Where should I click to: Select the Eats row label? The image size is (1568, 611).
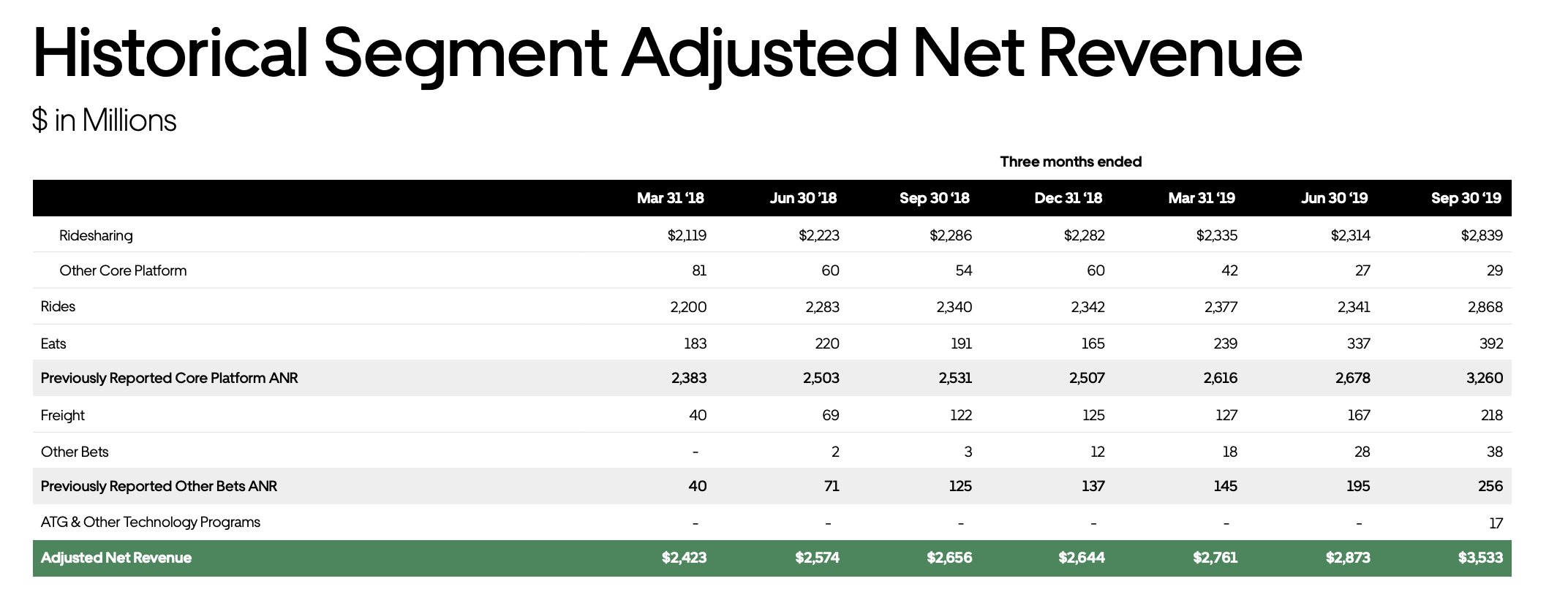[53, 344]
